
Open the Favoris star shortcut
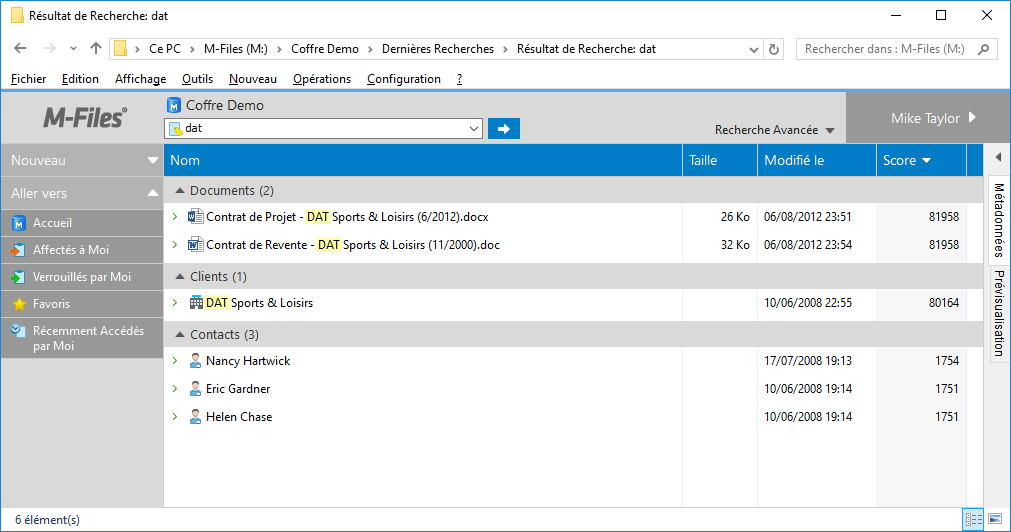point(19,304)
